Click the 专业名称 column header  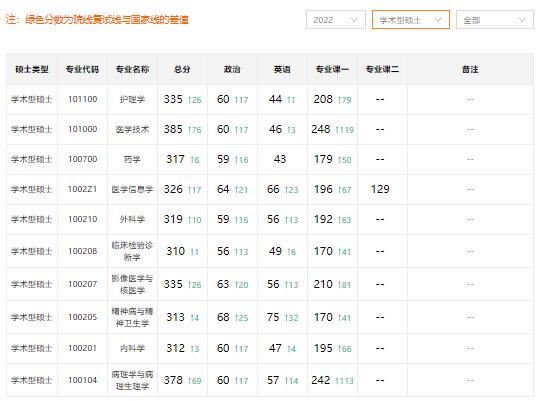[132, 69]
